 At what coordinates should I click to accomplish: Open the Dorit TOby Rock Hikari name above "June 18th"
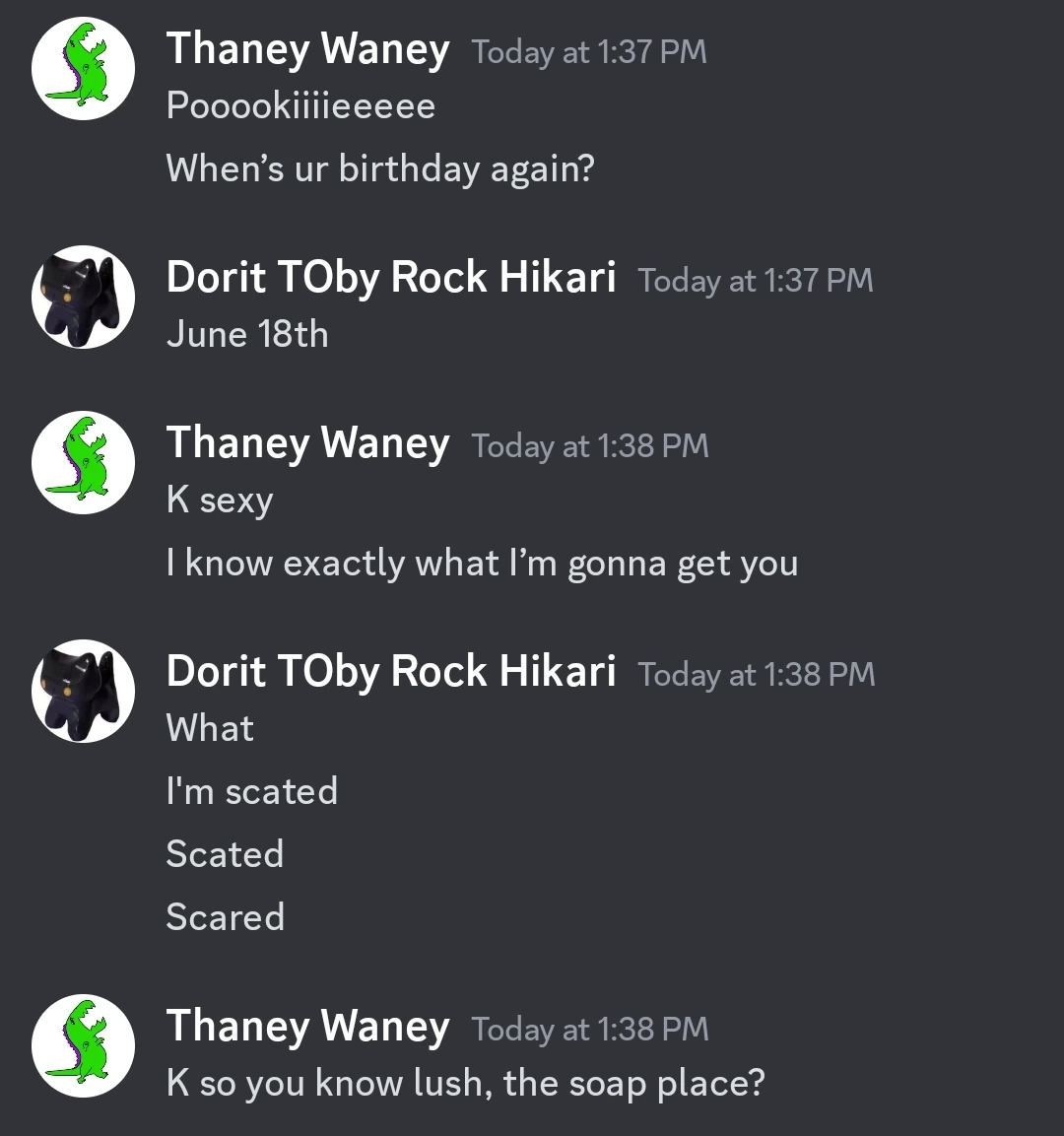(391, 278)
